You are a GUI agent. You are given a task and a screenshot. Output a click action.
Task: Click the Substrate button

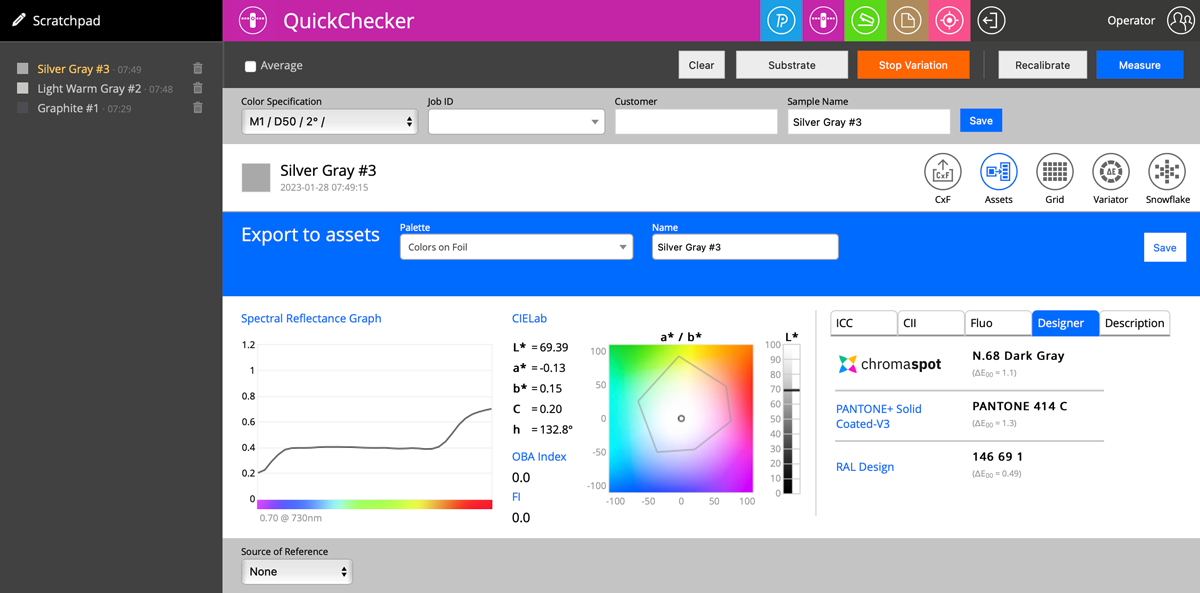792,65
